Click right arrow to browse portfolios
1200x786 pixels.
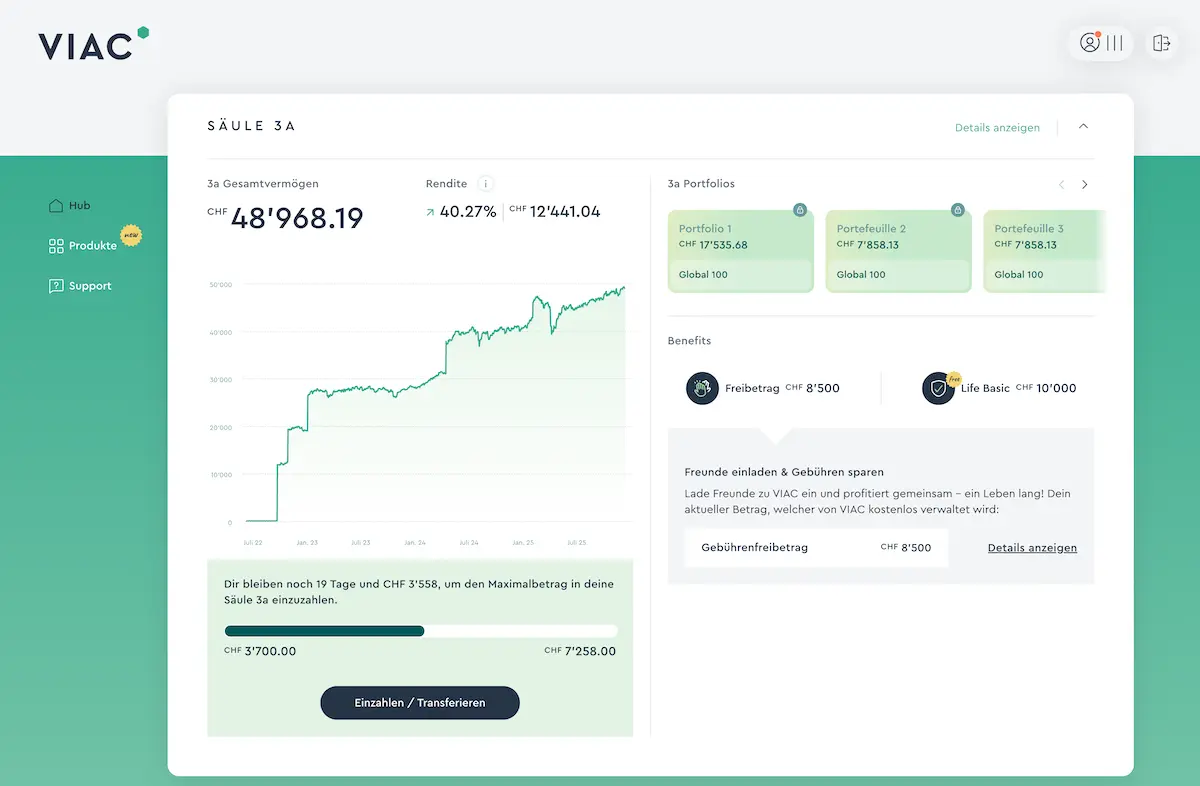pyautogui.click(x=1086, y=185)
